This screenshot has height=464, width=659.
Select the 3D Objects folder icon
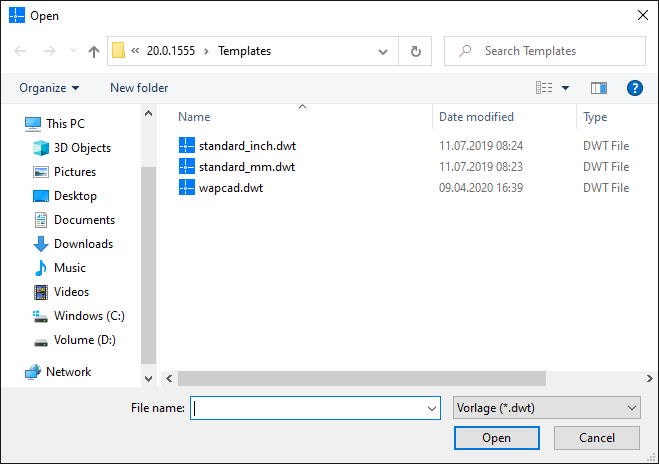pos(40,148)
